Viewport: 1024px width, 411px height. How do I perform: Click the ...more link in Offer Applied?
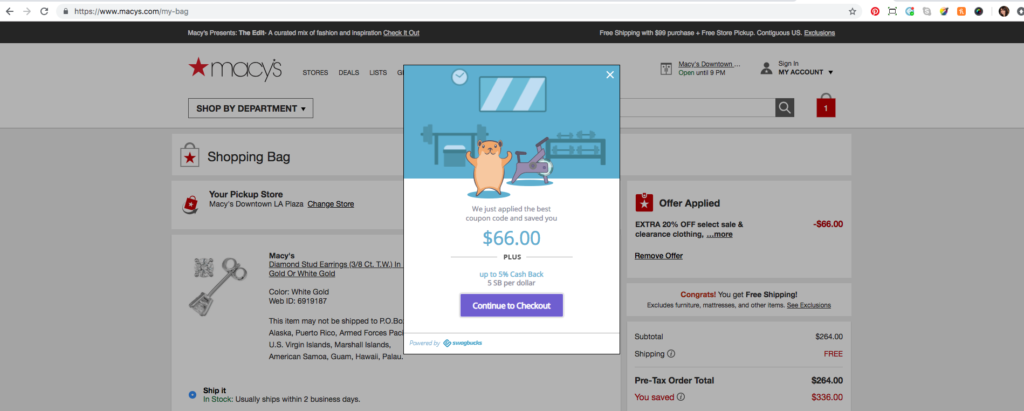point(719,234)
